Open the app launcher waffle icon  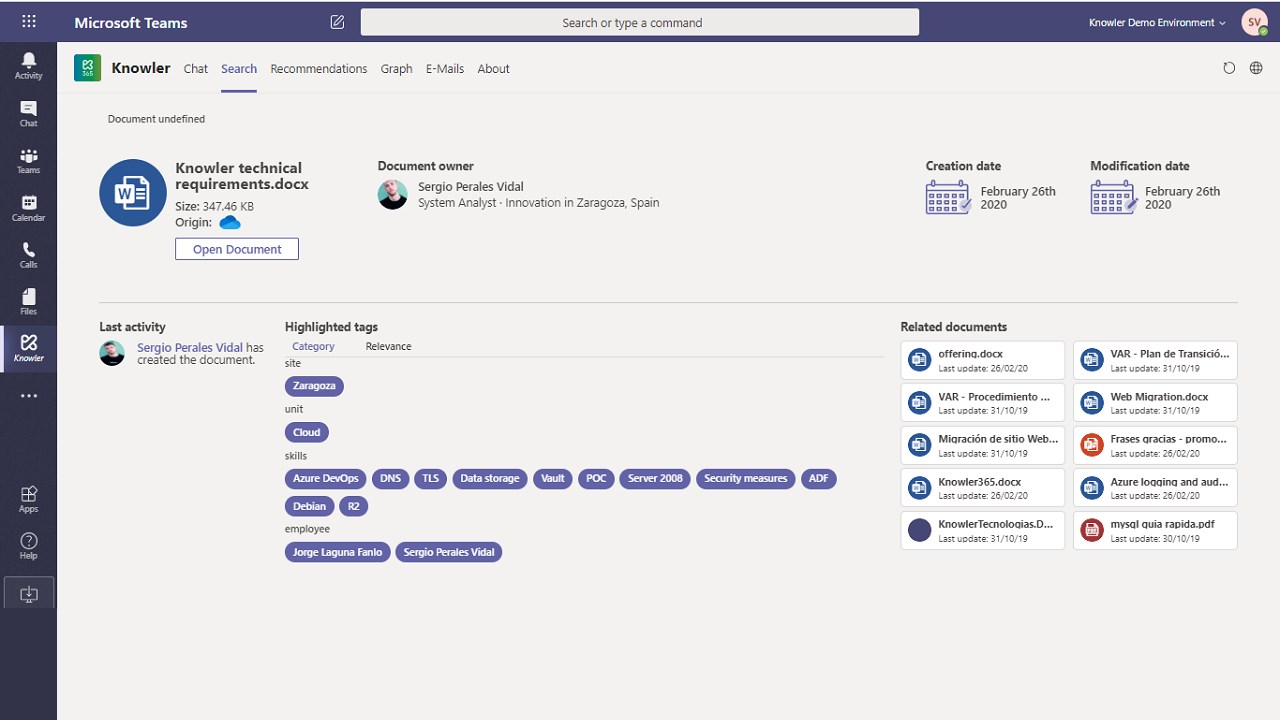point(28,21)
